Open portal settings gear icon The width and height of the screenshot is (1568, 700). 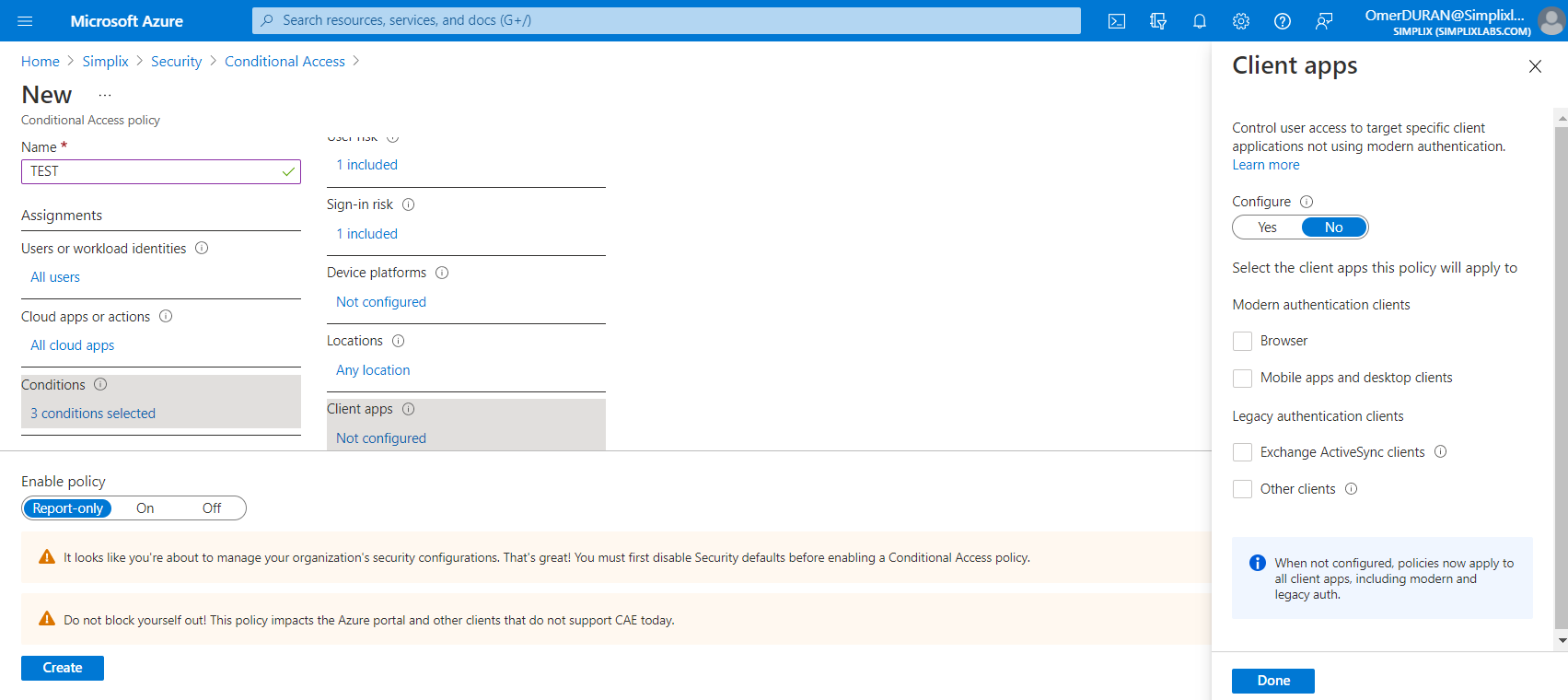click(1240, 21)
